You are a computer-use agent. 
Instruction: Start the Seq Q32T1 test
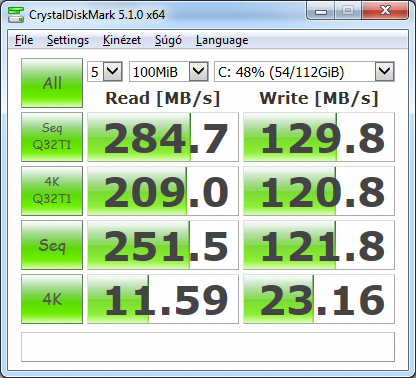pos(52,137)
